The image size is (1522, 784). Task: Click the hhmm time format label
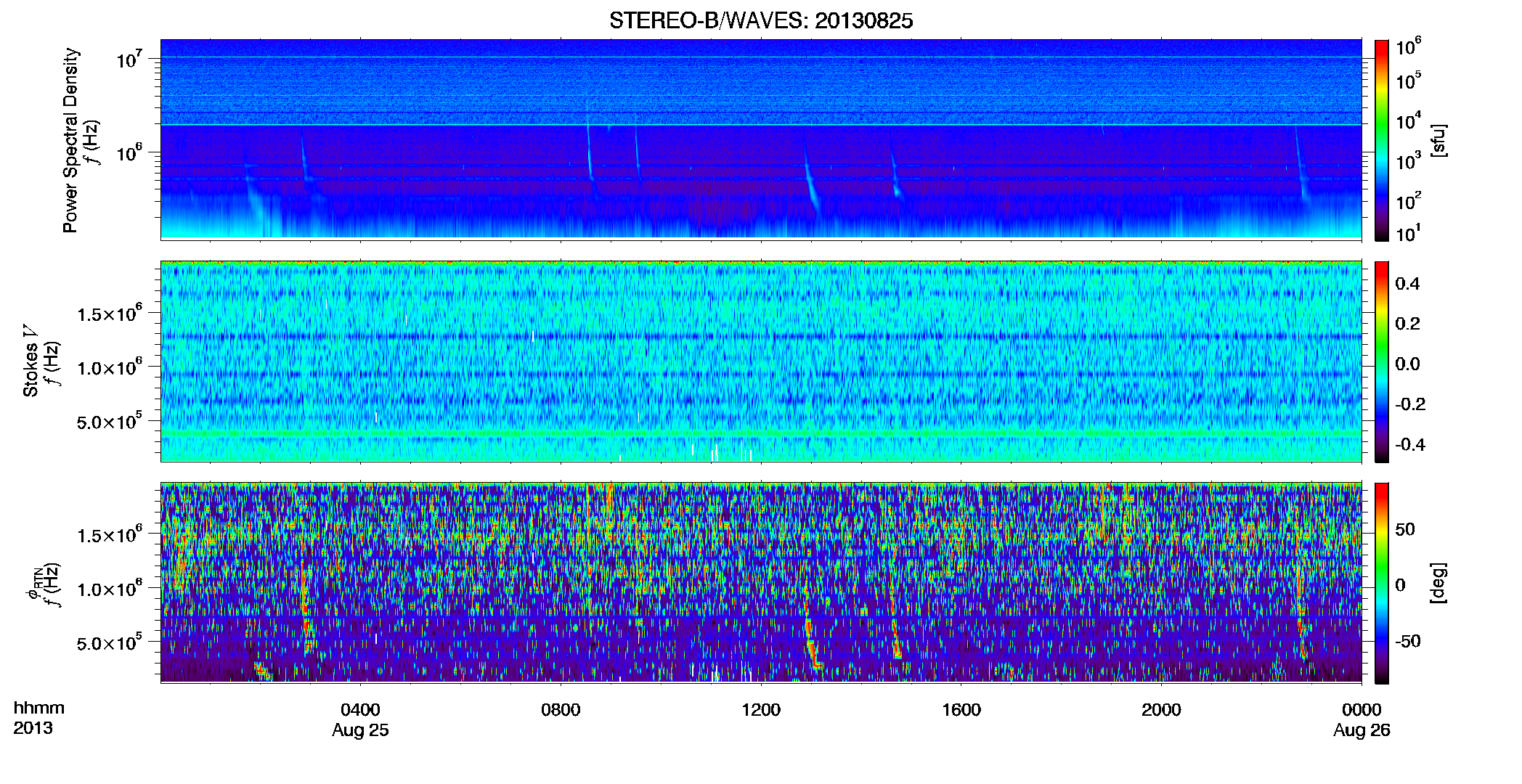click(x=39, y=708)
